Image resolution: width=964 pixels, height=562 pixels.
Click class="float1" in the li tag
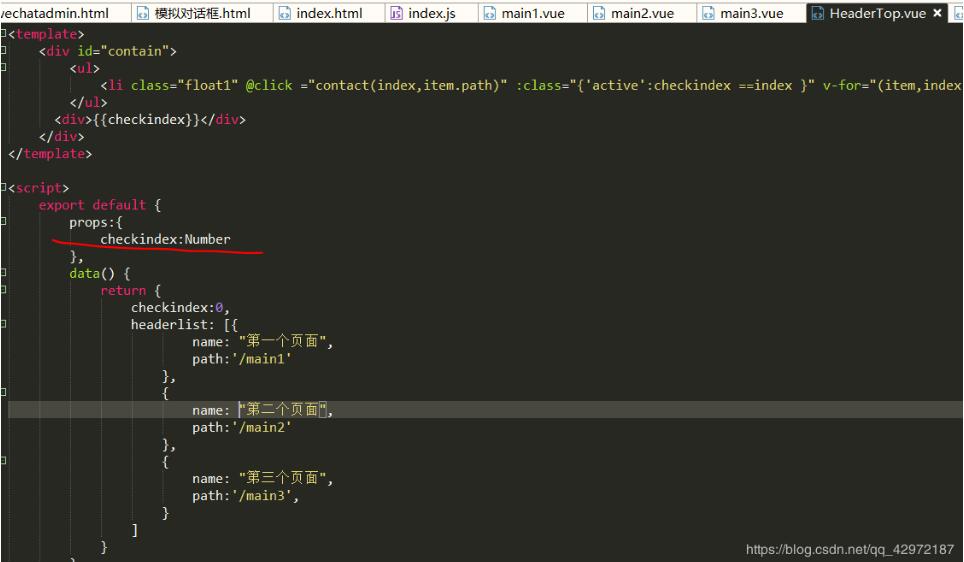(x=184, y=85)
